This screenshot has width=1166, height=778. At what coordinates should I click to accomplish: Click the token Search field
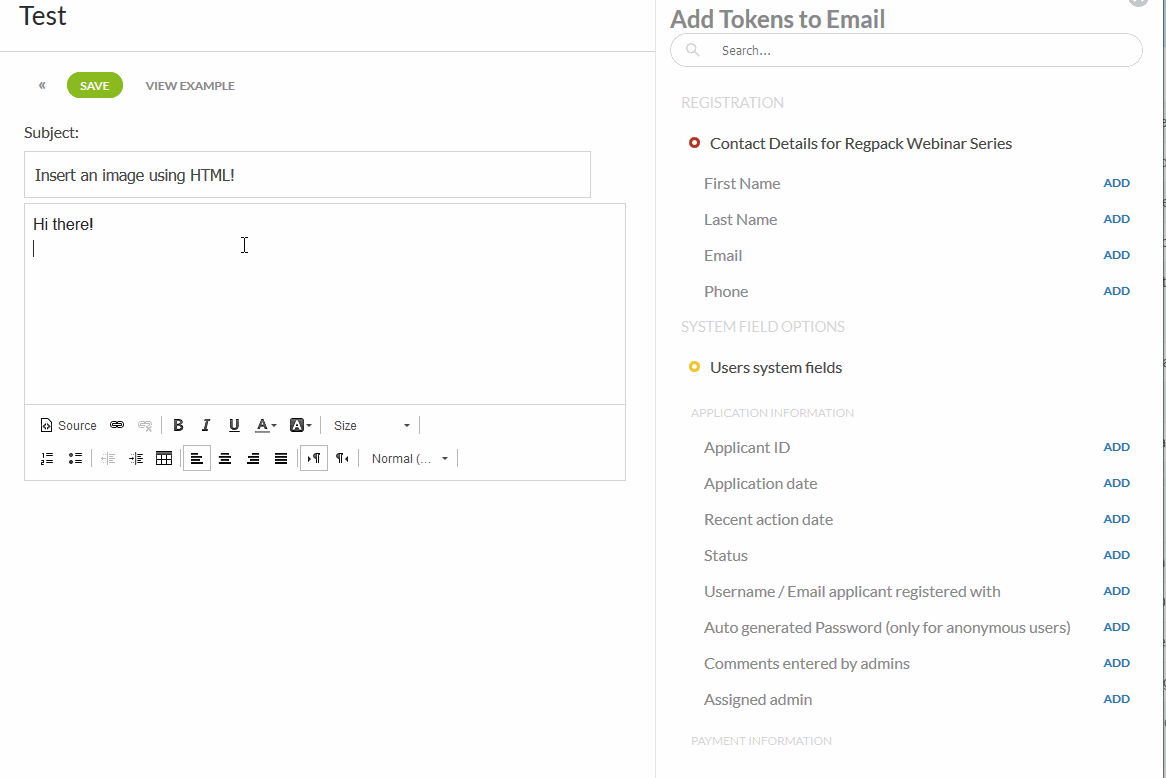tap(905, 50)
